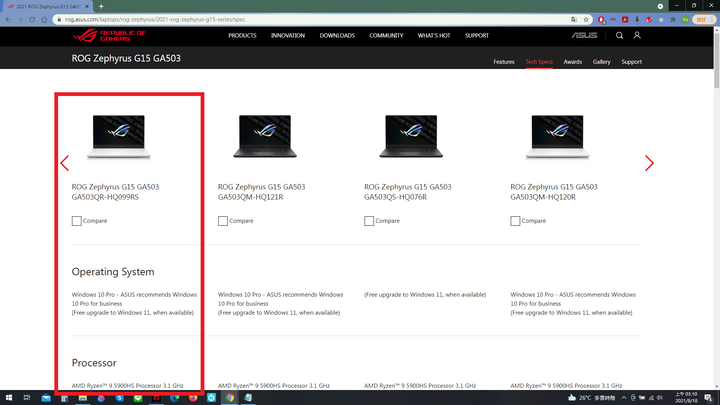Click the Republic of Gamers logo
The height and width of the screenshot is (405, 720).
109,35
